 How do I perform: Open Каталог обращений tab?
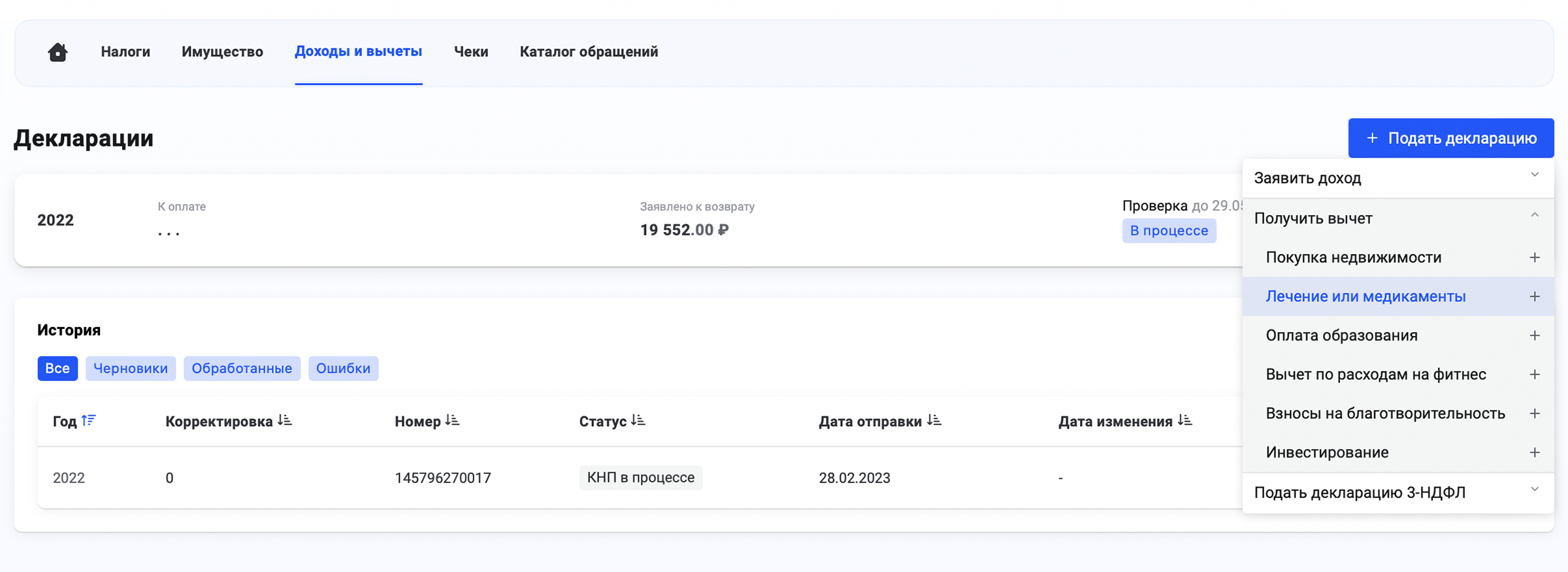589,52
